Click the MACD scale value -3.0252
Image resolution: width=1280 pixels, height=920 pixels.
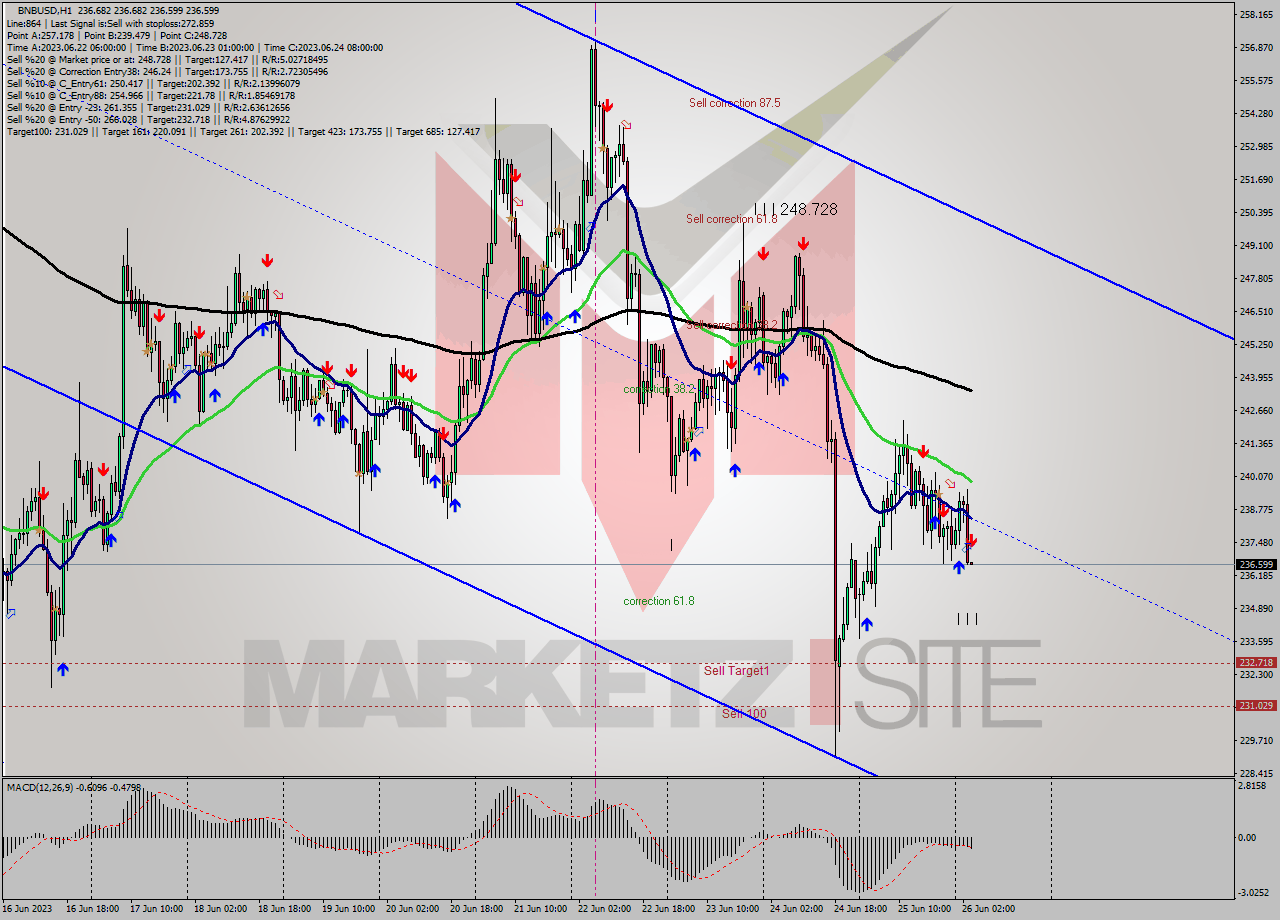click(1254, 892)
